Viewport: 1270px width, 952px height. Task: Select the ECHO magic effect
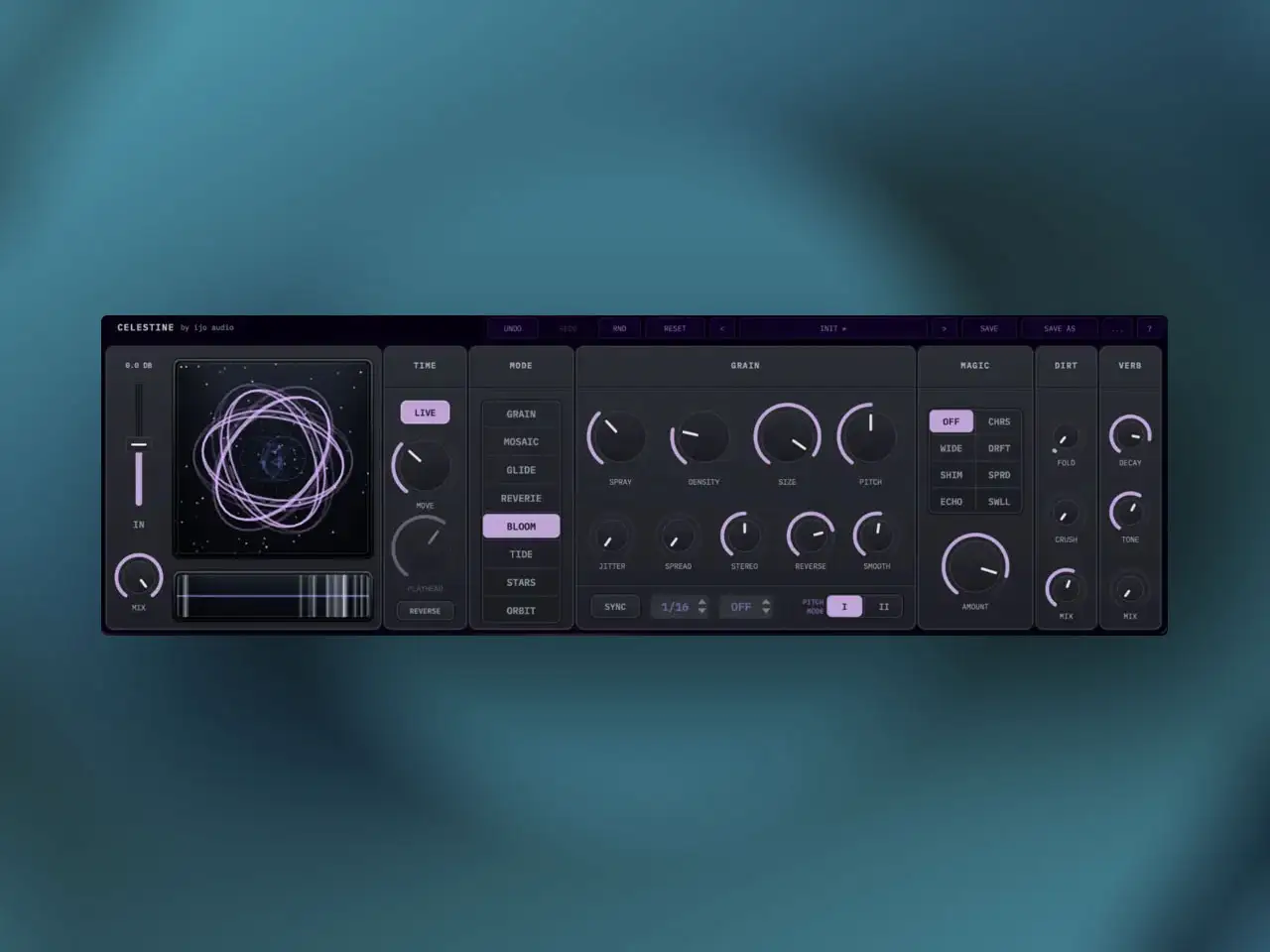click(x=951, y=502)
